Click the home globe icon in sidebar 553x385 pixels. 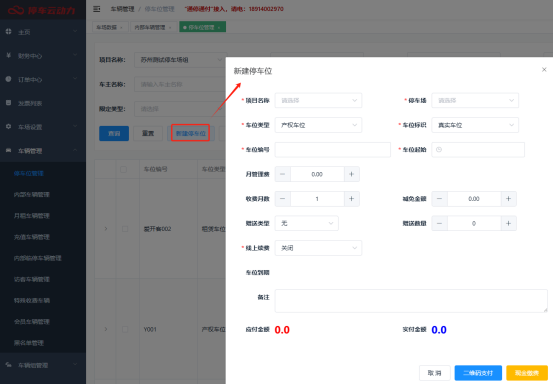8,31
